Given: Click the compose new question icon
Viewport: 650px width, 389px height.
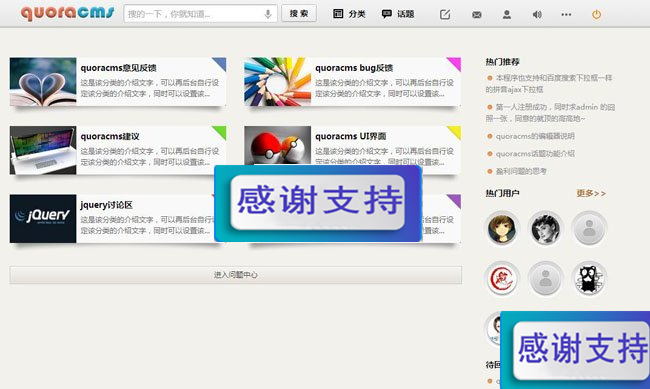Looking at the screenshot, I should point(445,15).
